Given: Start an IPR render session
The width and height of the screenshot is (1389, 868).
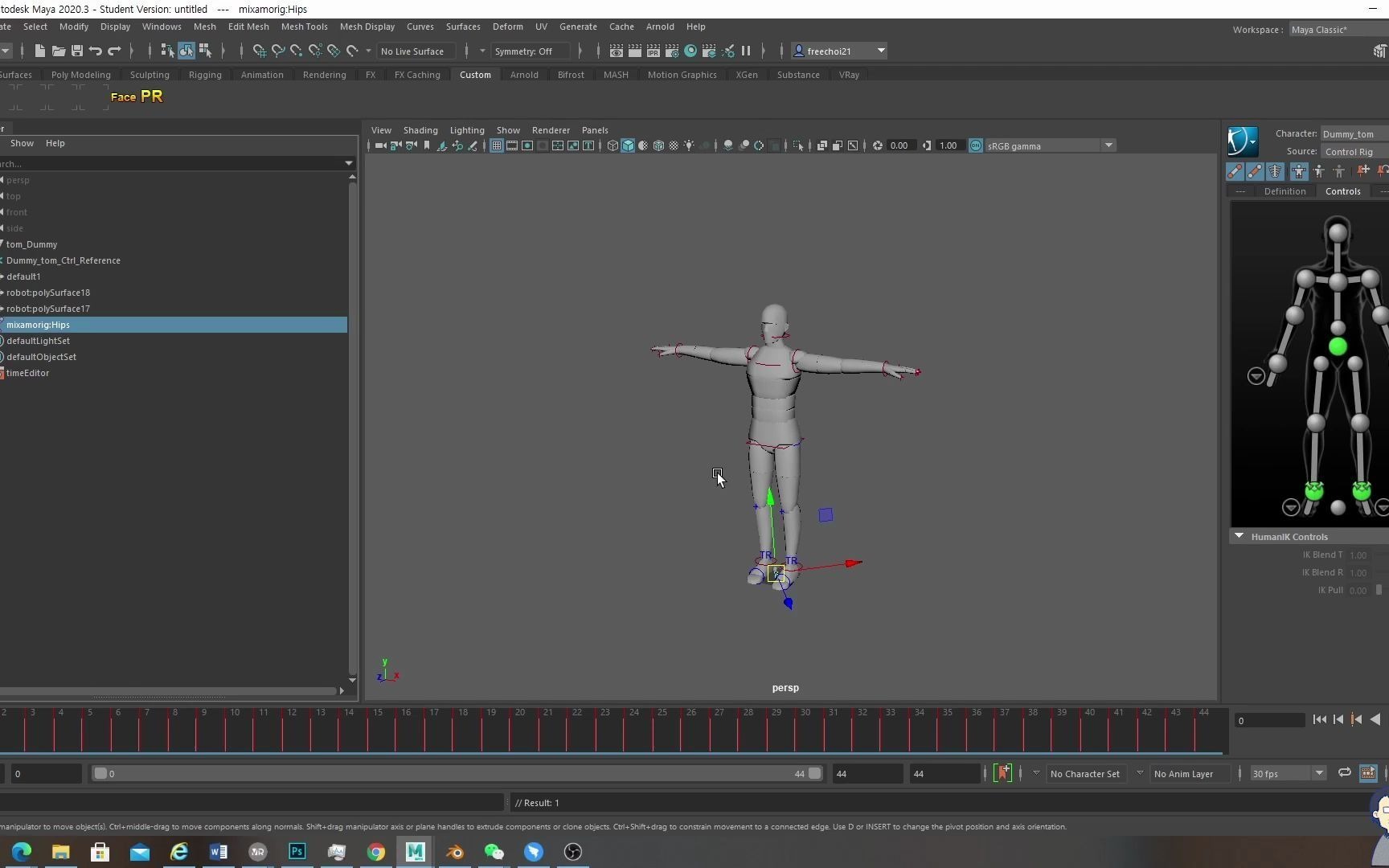Looking at the screenshot, I should click(x=654, y=51).
